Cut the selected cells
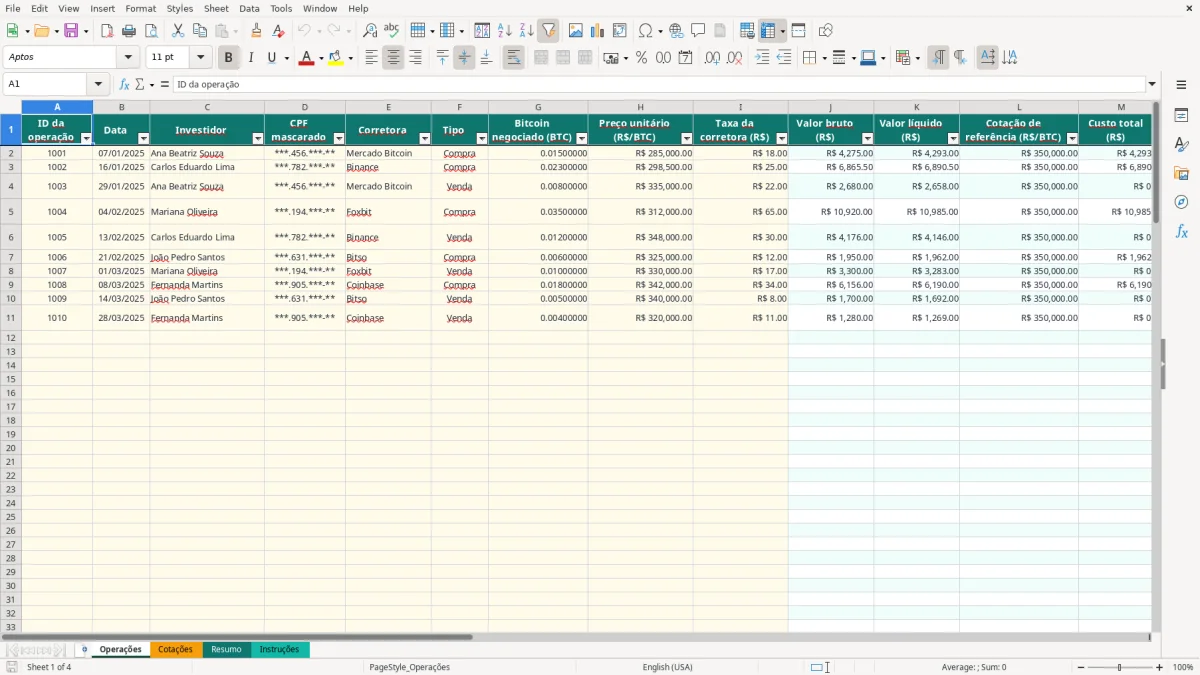 pos(178,31)
